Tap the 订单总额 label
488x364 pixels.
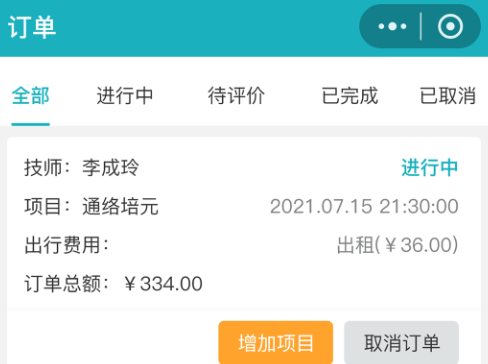(x=66, y=284)
